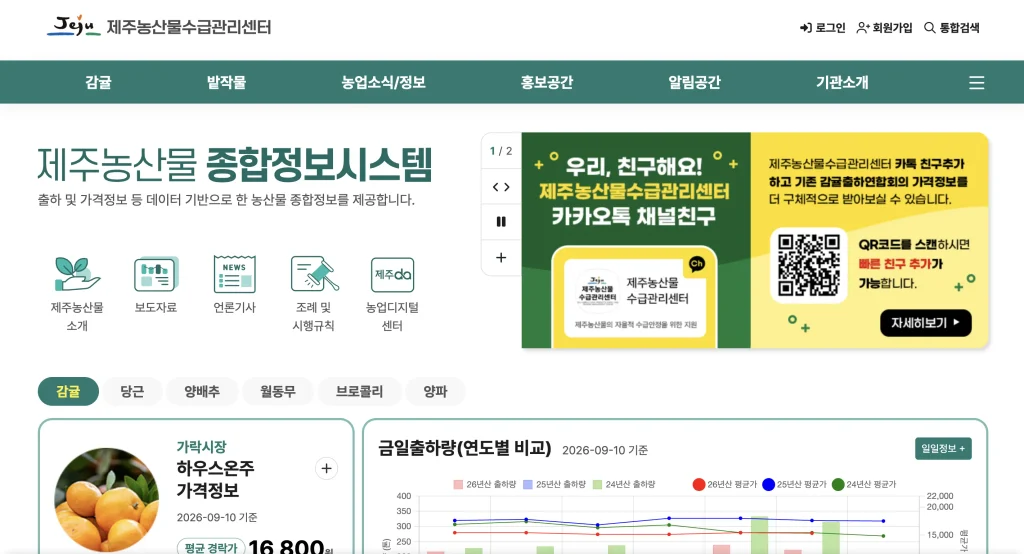Click the plus button under the banner pause
The width and height of the screenshot is (1024, 554).
(x=501, y=257)
